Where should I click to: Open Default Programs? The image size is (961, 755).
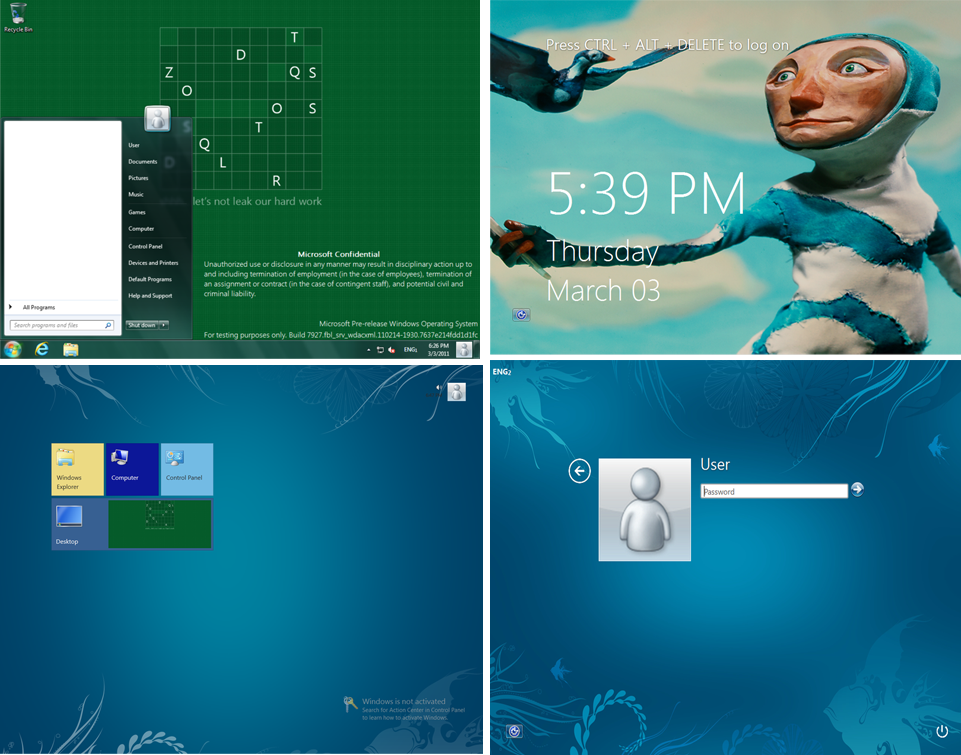point(150,279)
